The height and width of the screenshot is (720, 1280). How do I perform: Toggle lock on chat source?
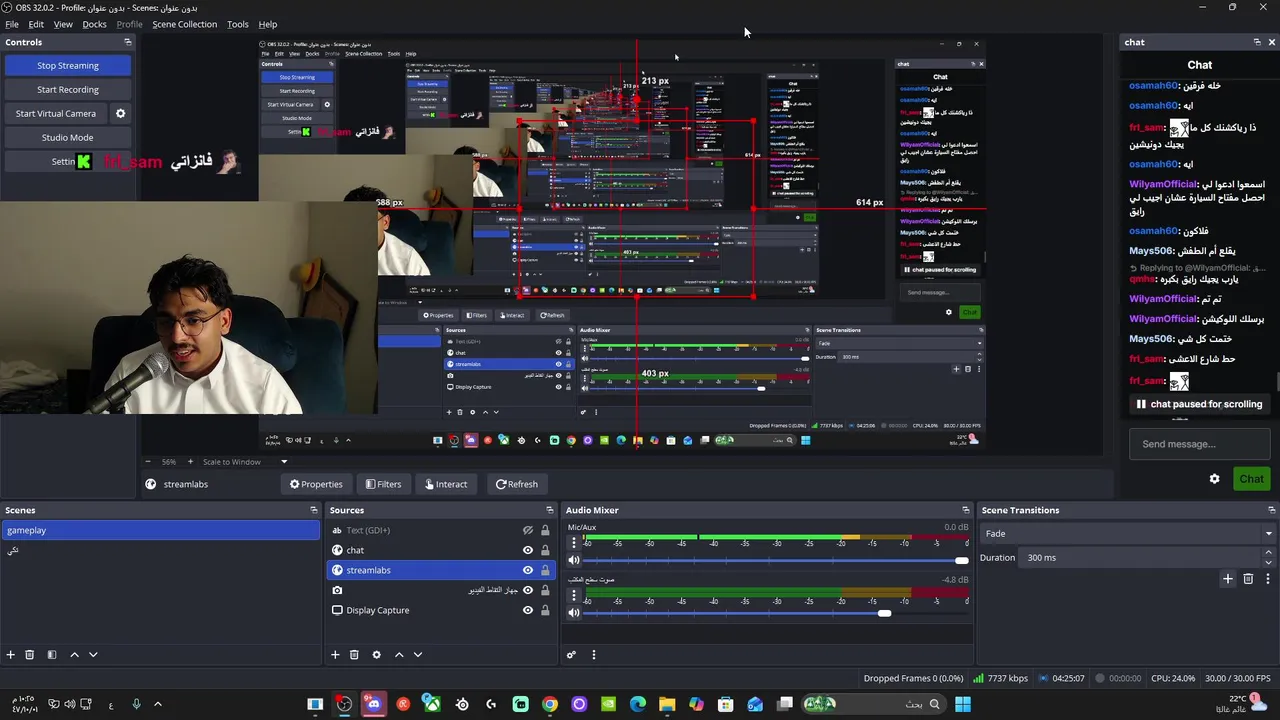545,550
